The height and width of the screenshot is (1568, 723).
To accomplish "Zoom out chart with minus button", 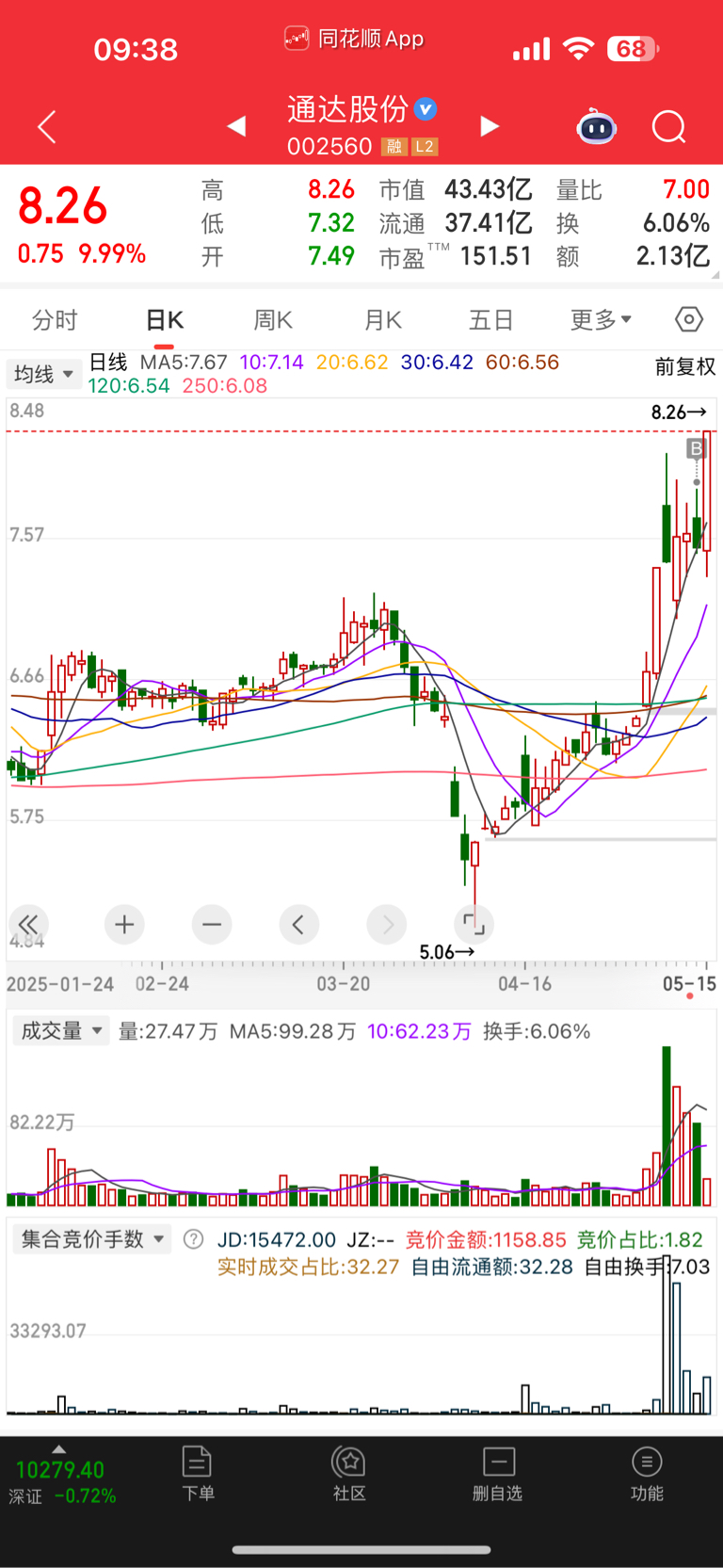I will tap(212, 925).
